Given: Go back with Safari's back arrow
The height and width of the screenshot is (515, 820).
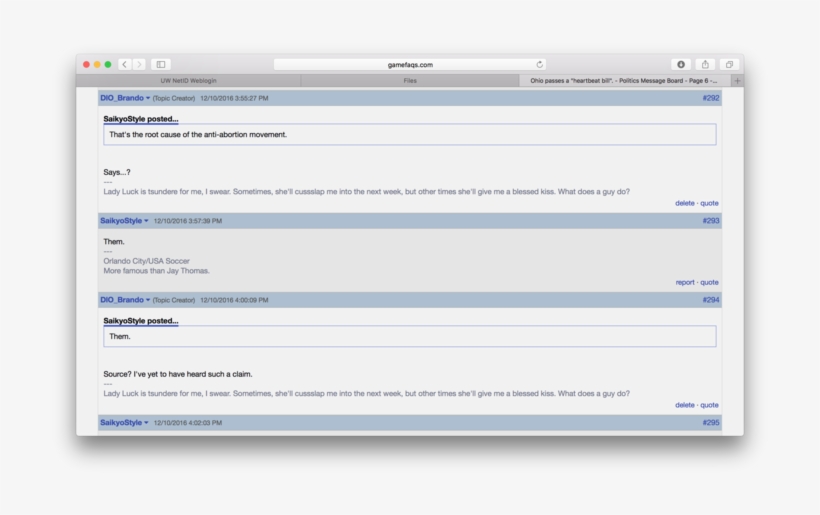Looking at the screenshot, I should pyautogui.click(x=124, y=64).
